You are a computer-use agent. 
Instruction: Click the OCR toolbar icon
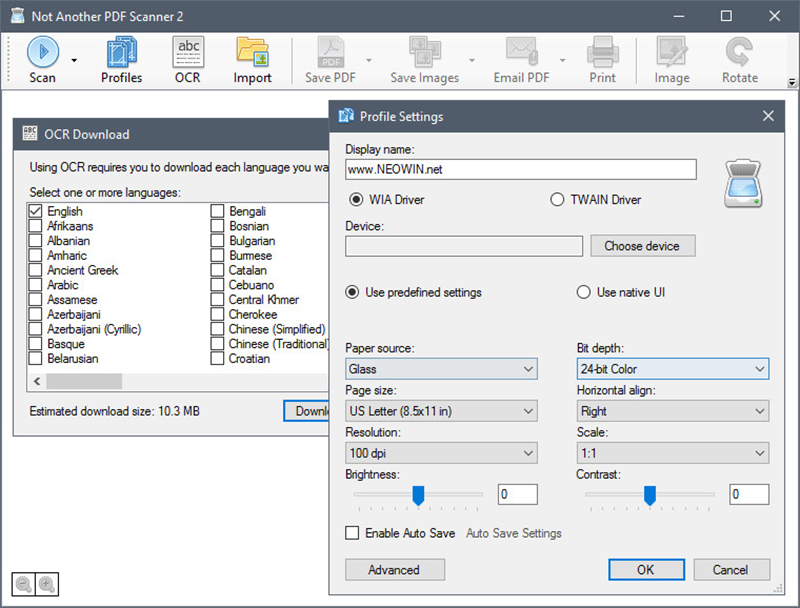[x=187, y=52]
